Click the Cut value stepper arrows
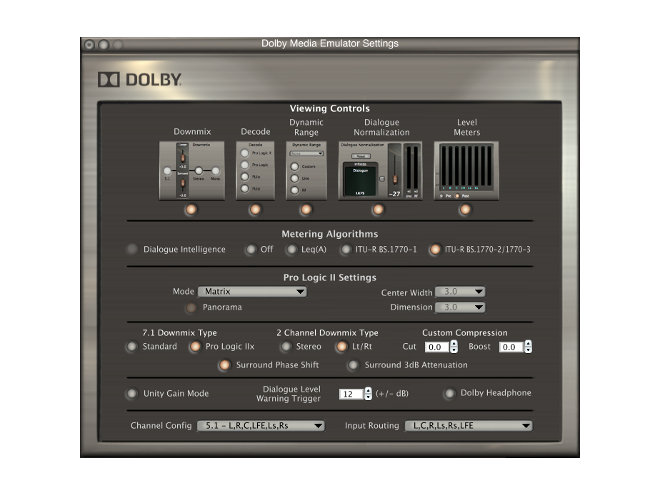Image resolution: width=660 pixels, height=495 pixels. coord(454,346)
